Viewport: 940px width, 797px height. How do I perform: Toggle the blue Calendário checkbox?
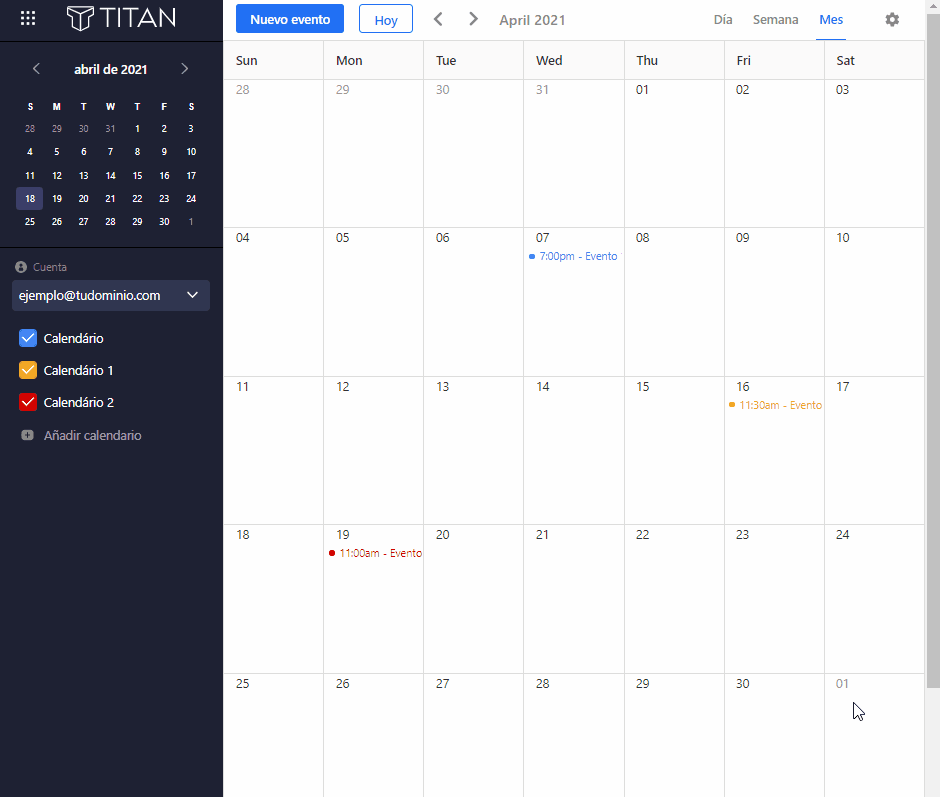pyautogui.click(x=28, y=338)
